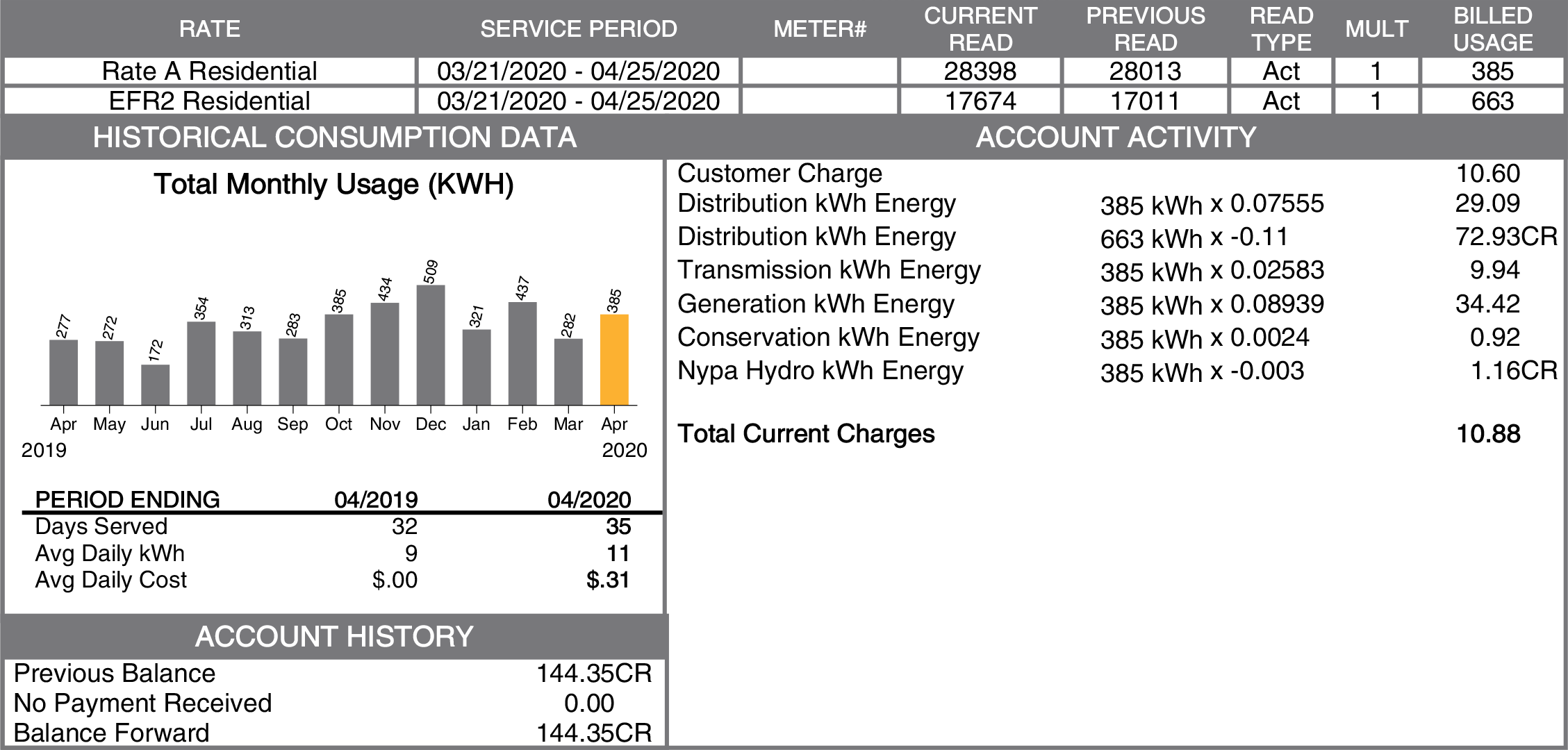Image resolution: width=1568 pixels, height=750 pixels.
Task: Click the Total Monthly Usage chart title
Action: [333, 185]
